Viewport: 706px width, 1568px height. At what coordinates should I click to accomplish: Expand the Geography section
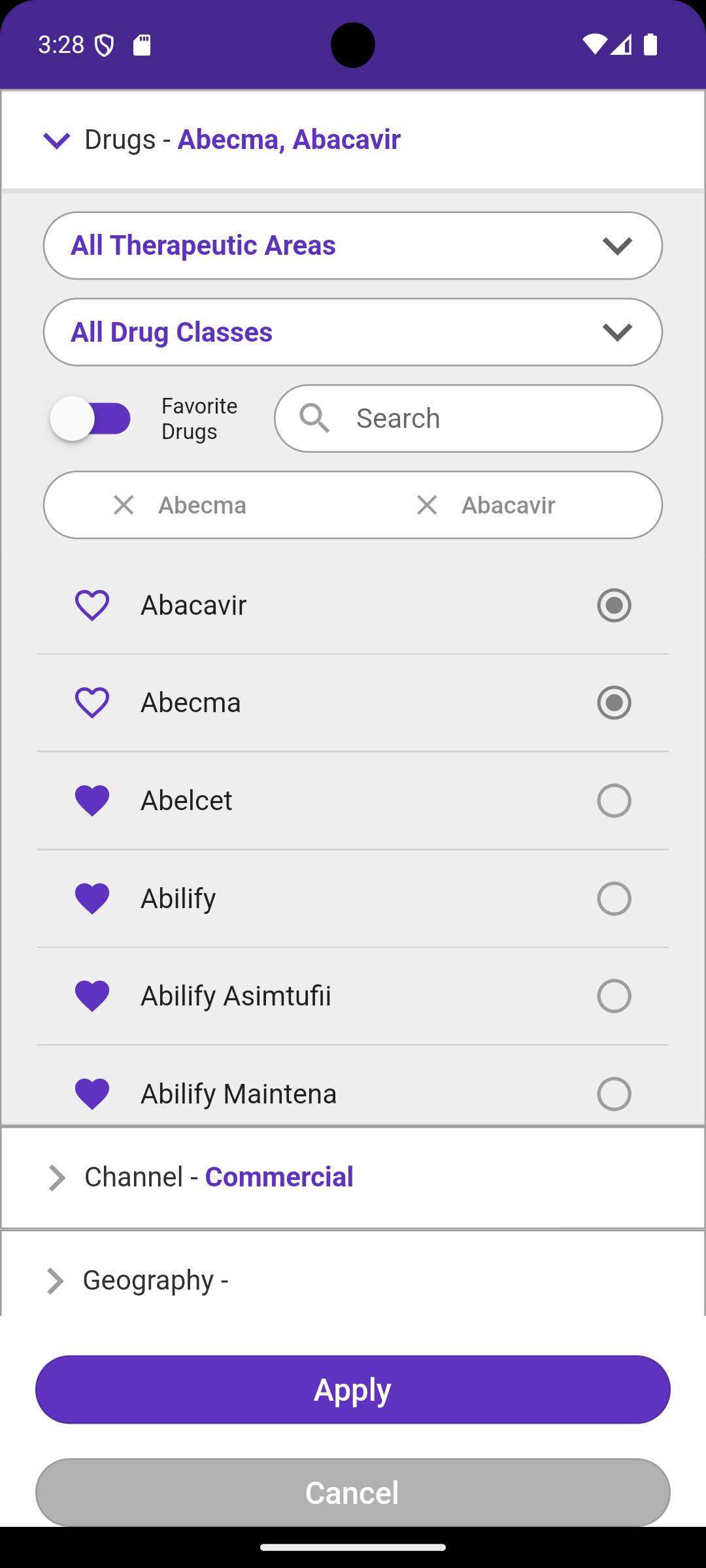tap(353, 1280)
